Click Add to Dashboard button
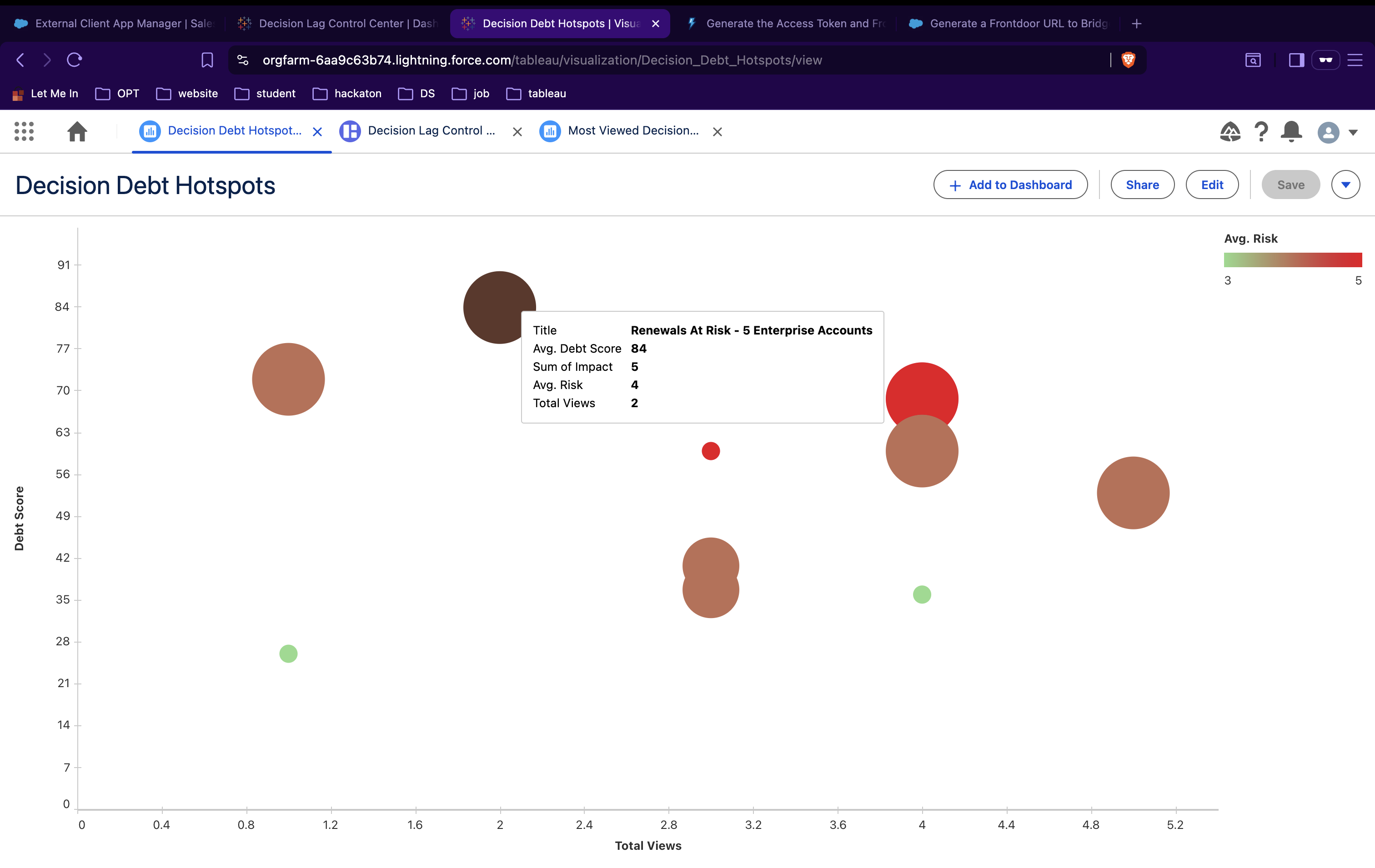The width and height of the screenshot is (1375, 868). (1010, 185)
